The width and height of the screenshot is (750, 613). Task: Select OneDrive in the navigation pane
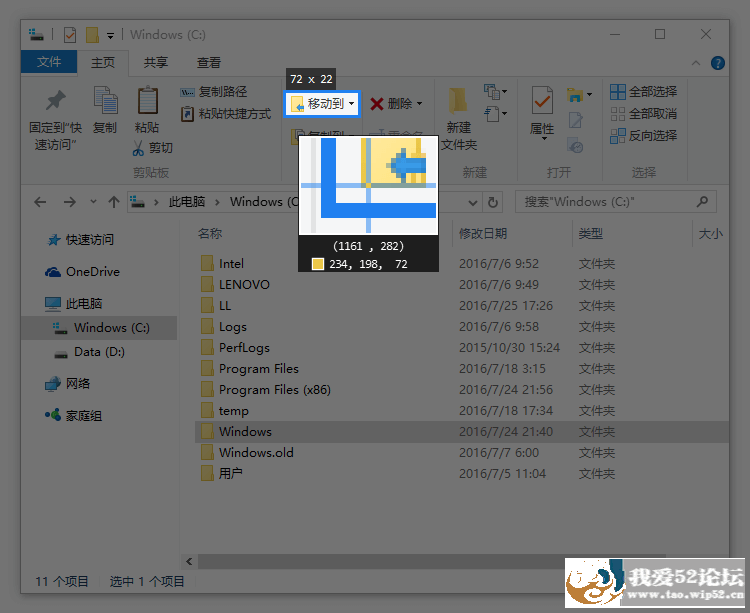(82, 272)
